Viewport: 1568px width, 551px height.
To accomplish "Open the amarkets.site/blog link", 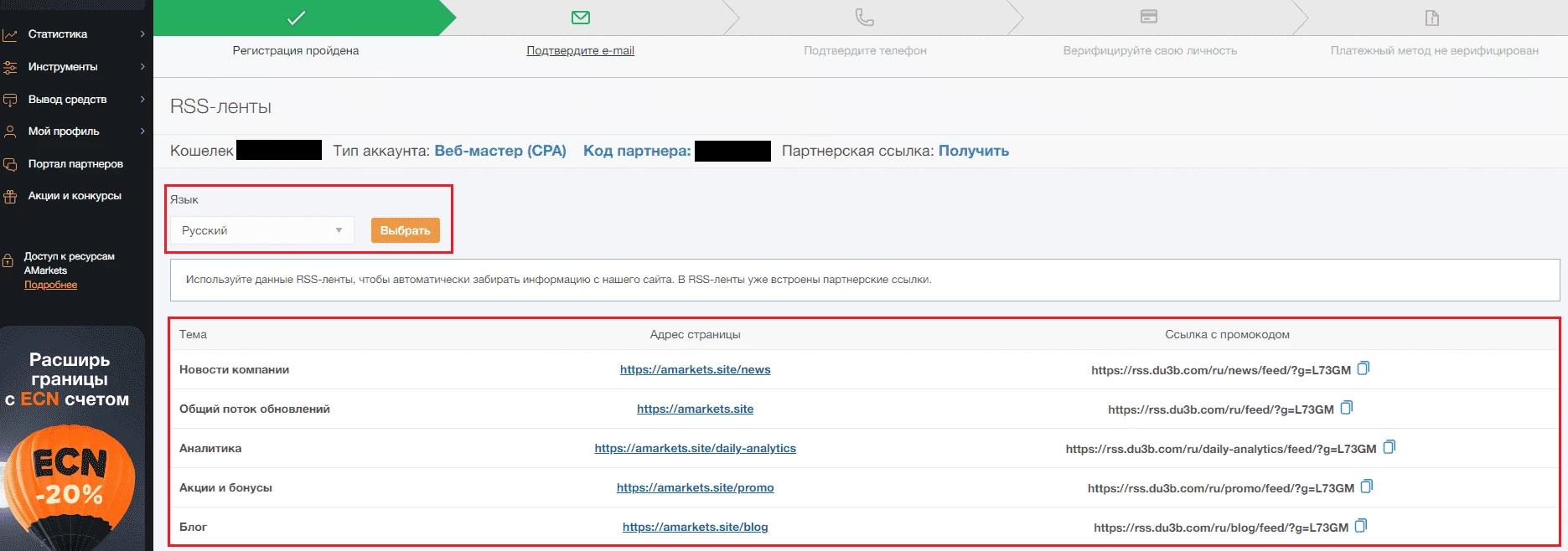I will [696, 527].
